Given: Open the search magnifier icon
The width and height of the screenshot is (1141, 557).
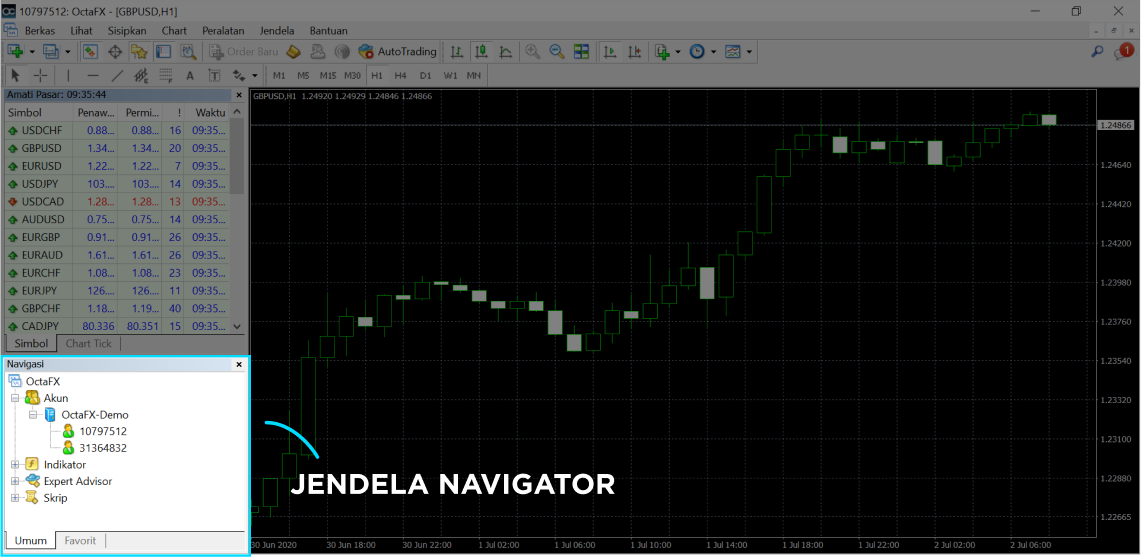Looking at the screenshot, I should [x=1096, y=51].
